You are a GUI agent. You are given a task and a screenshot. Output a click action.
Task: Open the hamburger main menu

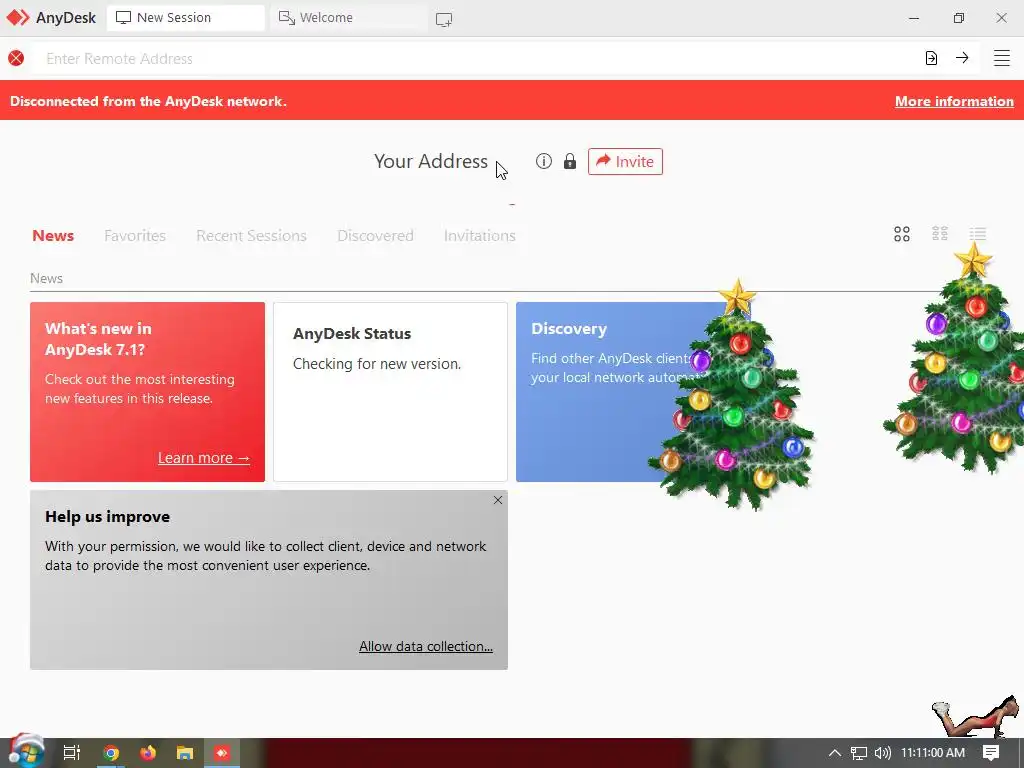[x=1002, y=58]
